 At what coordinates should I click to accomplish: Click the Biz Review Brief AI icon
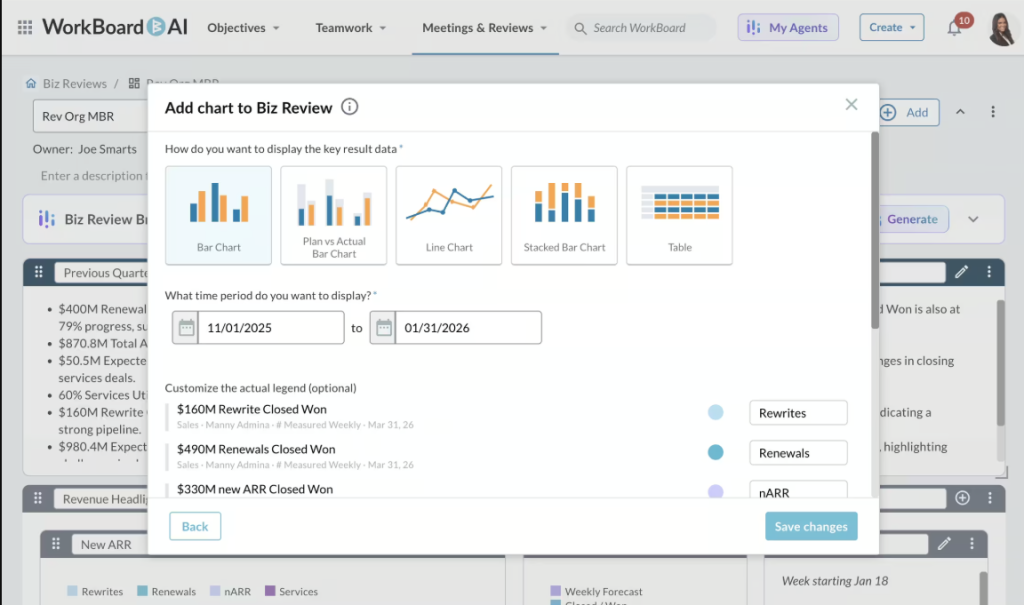coord(46,219)
